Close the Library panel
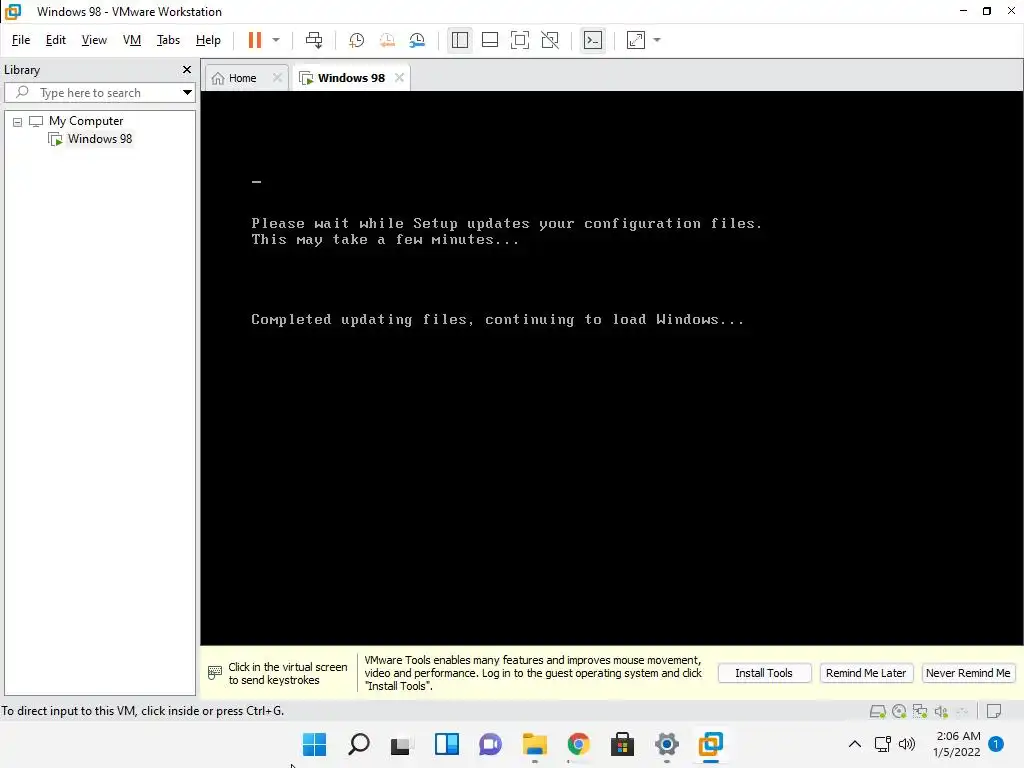This screenshot has width=1024, height=768. tap(187, 69)
